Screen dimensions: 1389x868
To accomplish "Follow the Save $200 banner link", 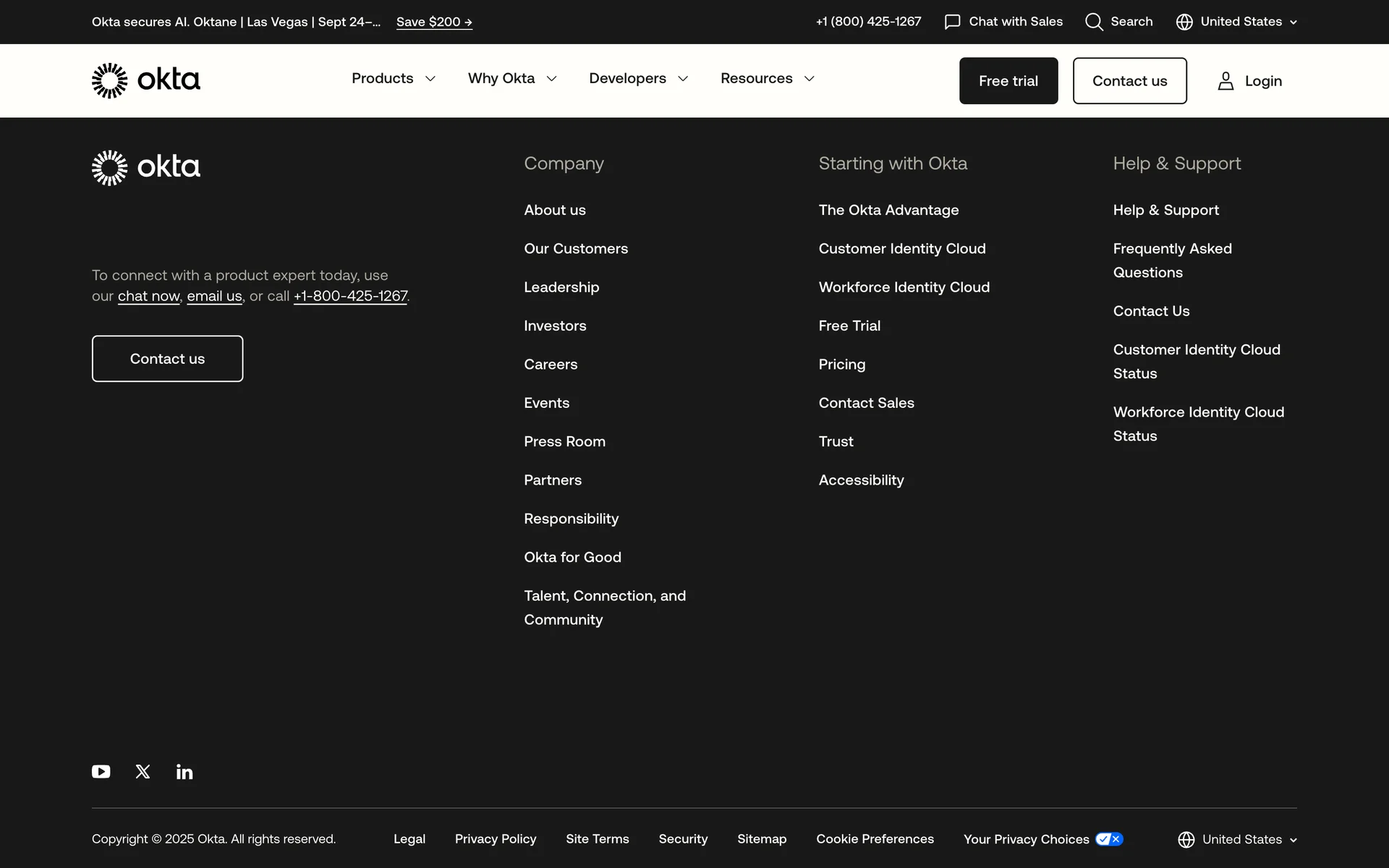I will pyautogui.click(x=434, y=22).
